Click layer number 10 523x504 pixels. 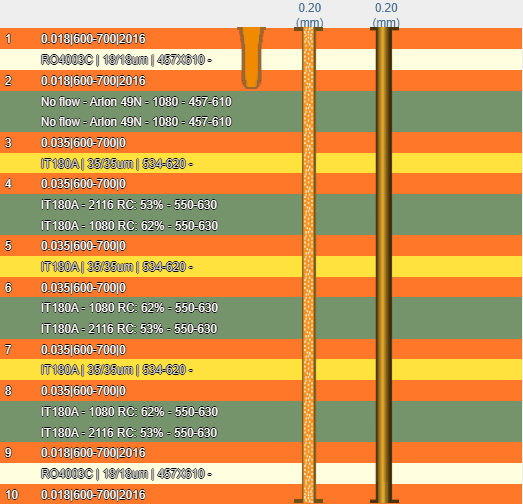pyautogui.click(x=12, y=494)
